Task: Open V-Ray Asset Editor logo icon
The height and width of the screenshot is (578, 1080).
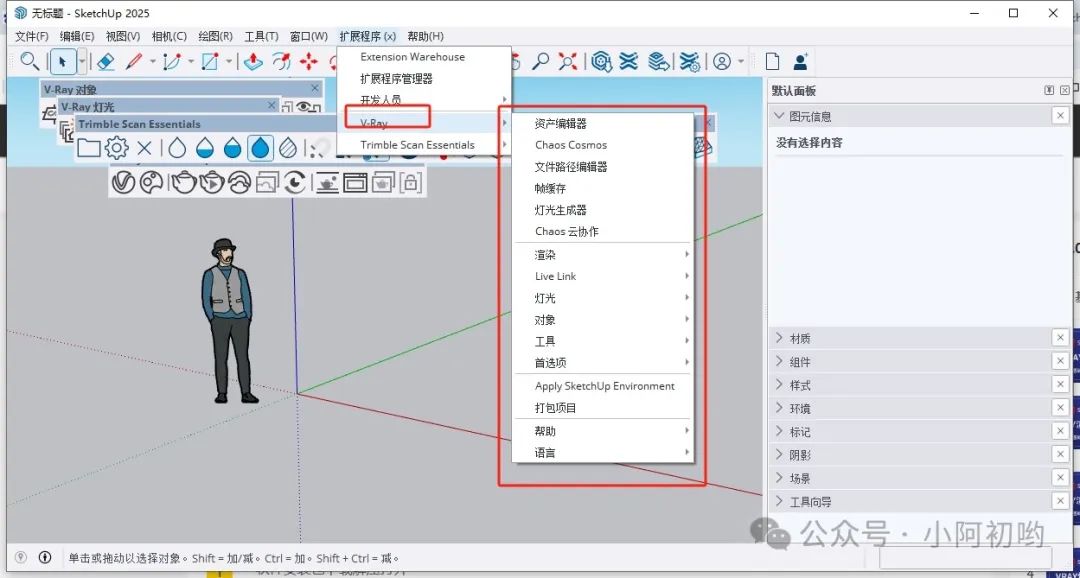Action: pos(123,183)
